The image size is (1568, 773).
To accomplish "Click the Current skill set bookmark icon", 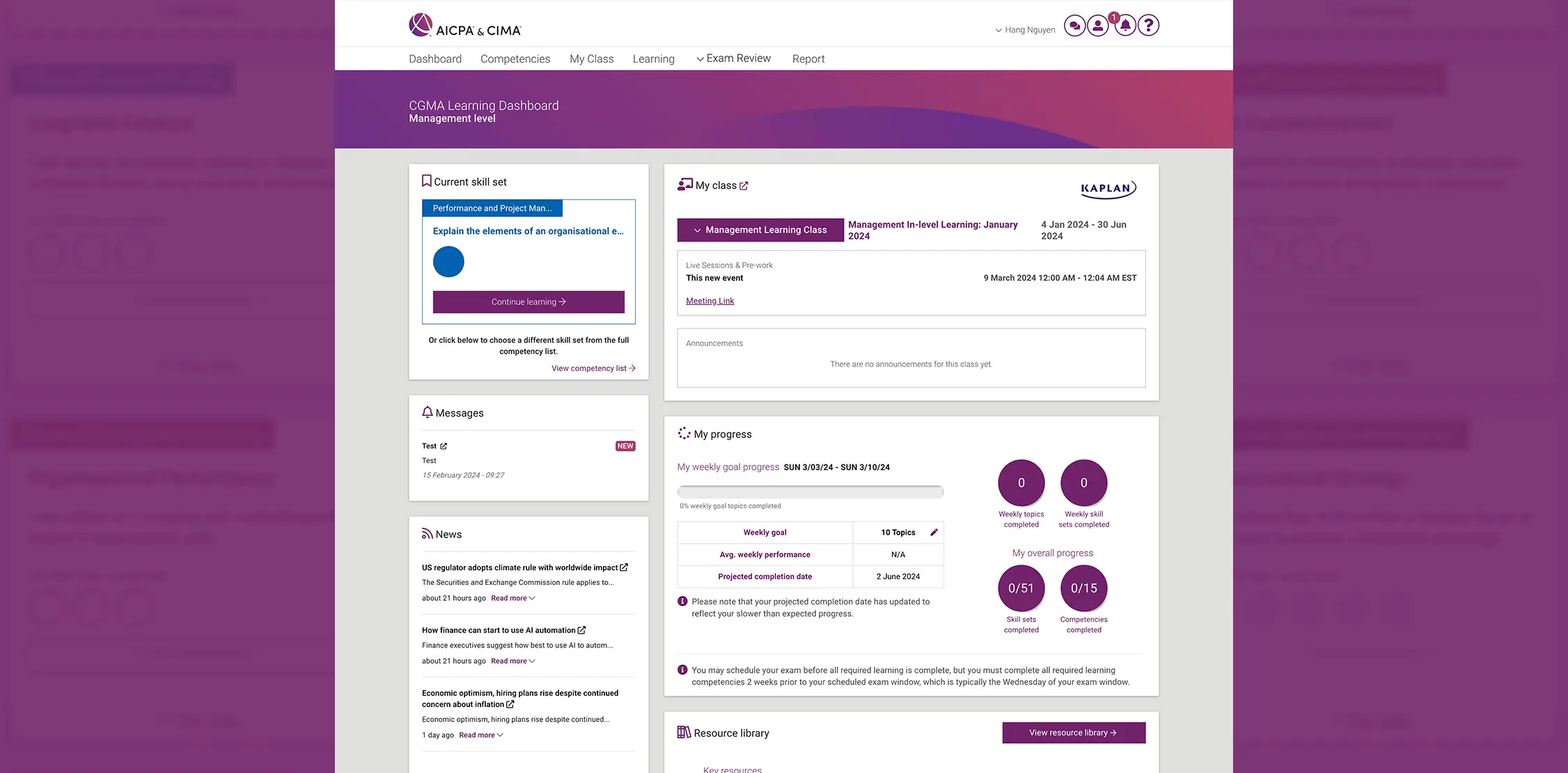I will pyautogui.click(x=427, y=181).
